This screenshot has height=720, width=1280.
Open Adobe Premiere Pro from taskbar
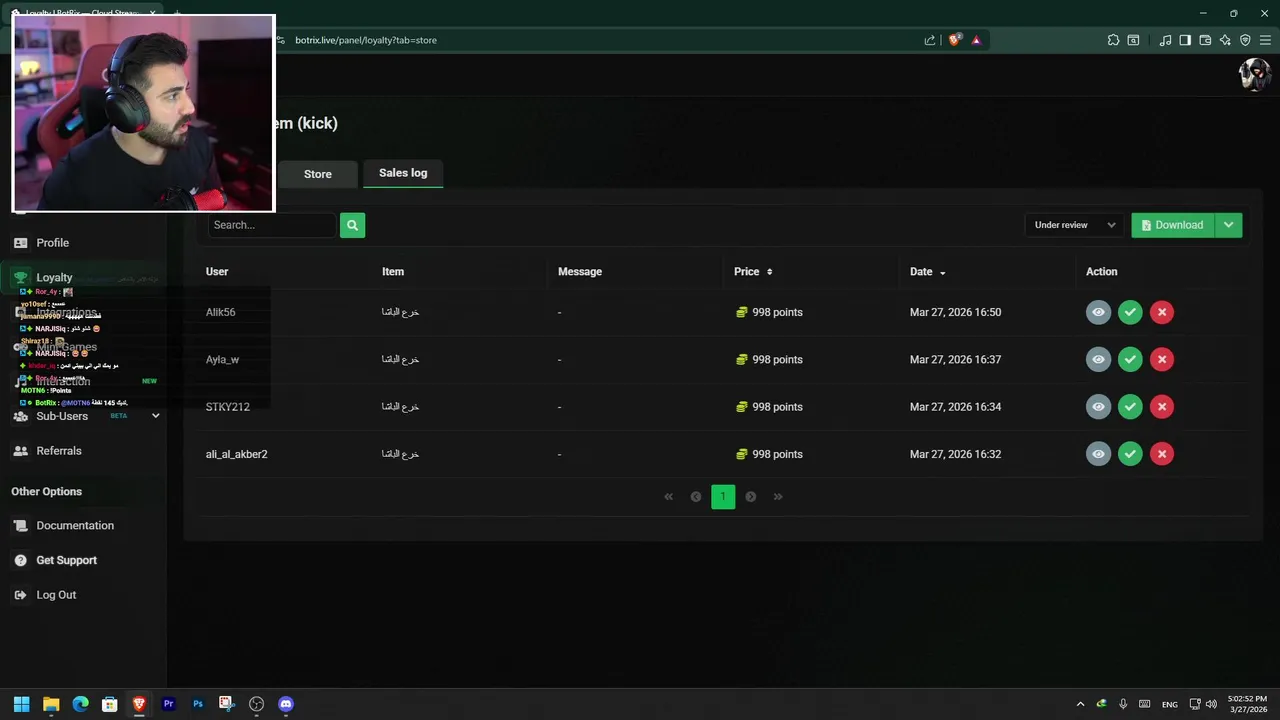pos(168,704)
